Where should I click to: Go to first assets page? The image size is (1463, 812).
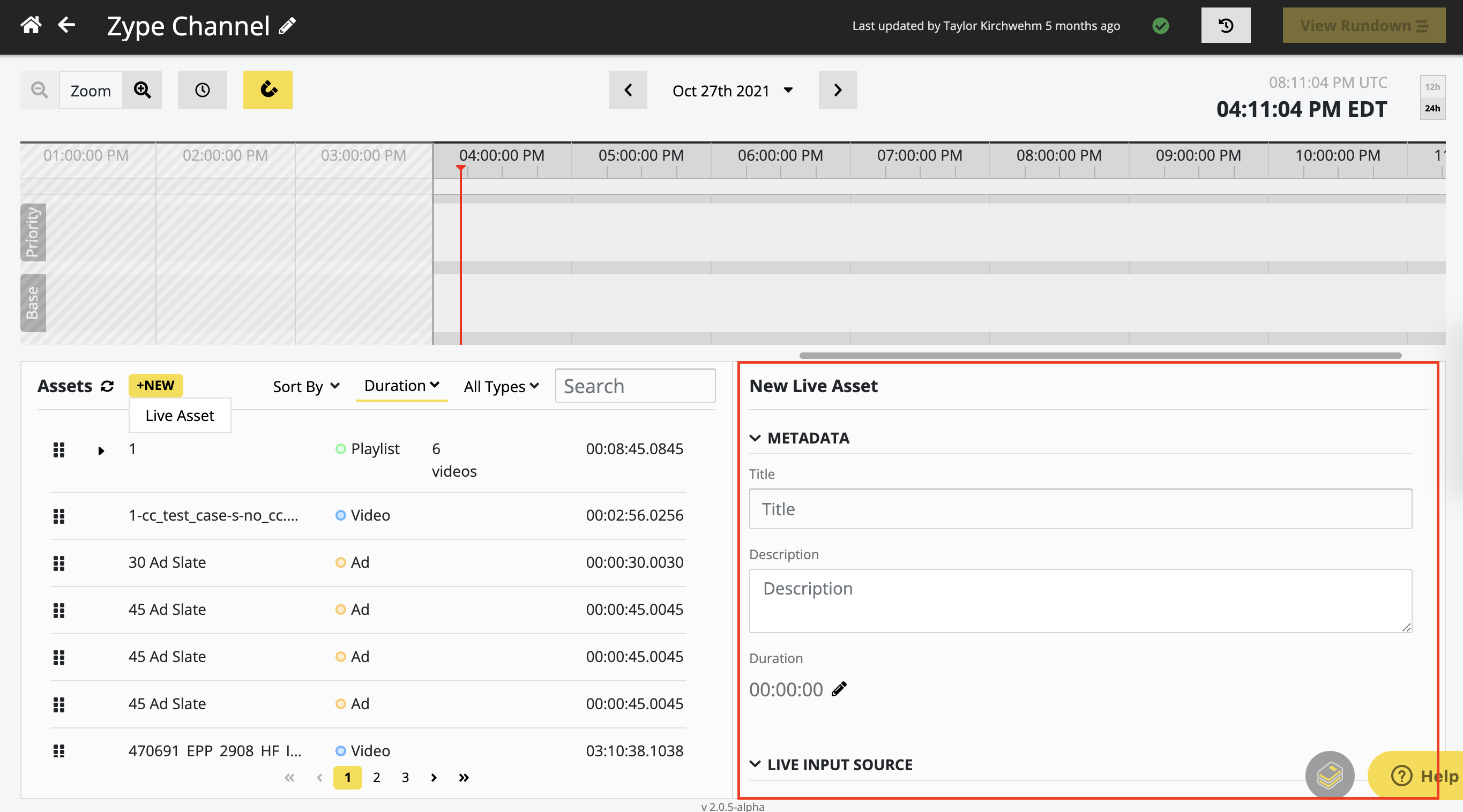click(289, 777)
